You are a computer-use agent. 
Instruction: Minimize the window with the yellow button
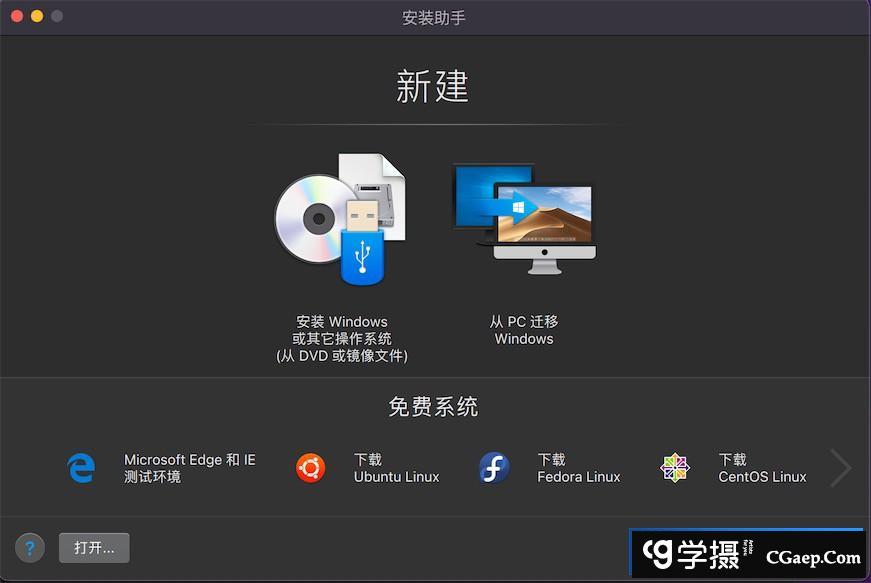coord(37,17)
